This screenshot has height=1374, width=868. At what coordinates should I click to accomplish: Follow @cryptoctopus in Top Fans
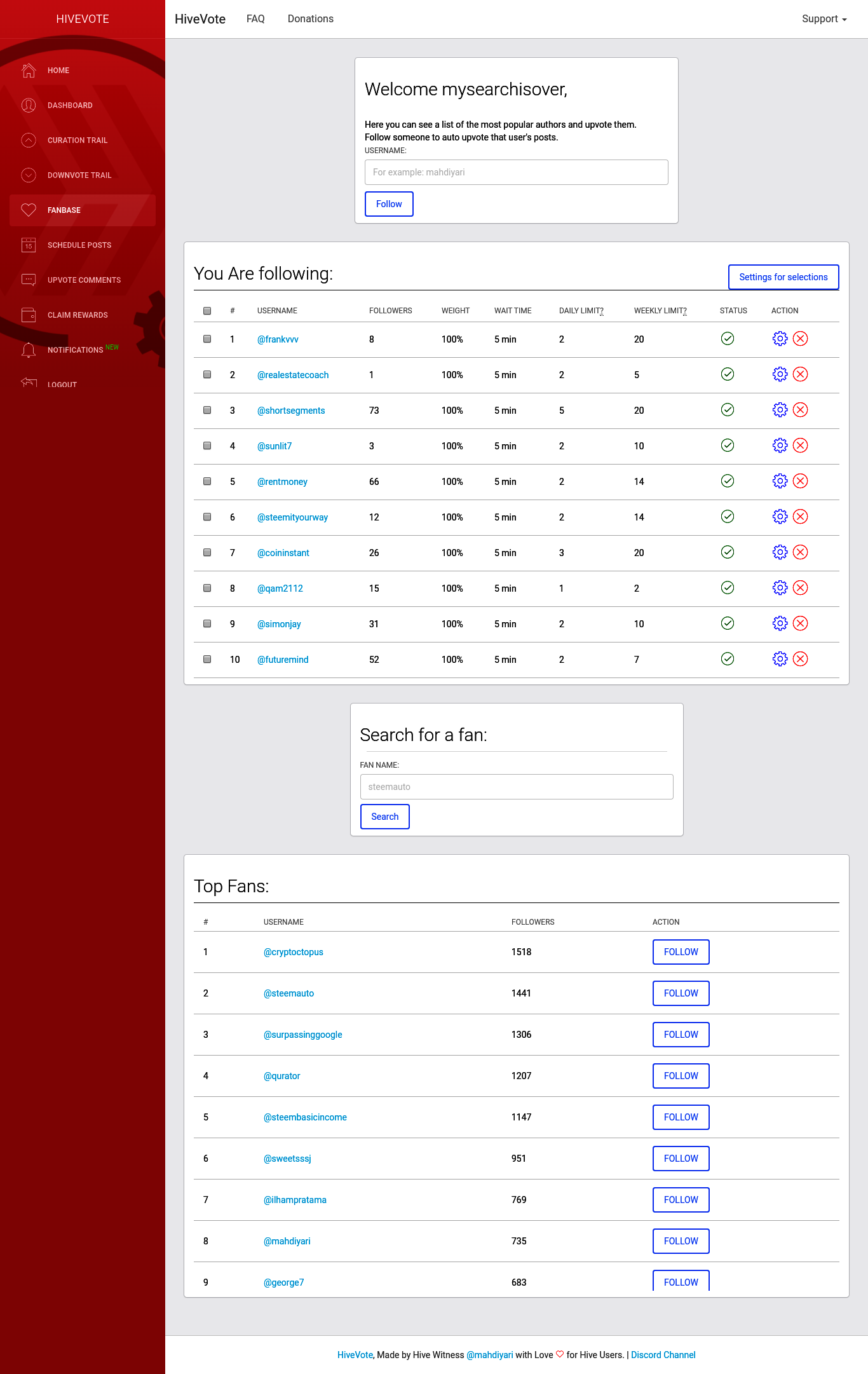[681, 952]
